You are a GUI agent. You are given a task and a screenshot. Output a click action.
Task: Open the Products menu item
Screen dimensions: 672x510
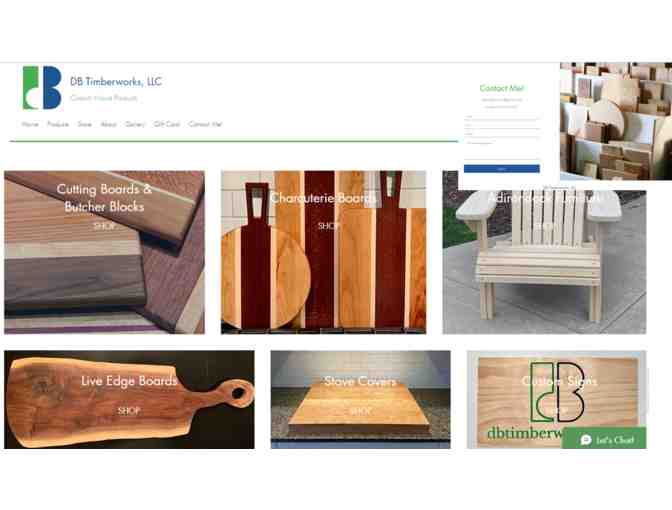pos(58,124)
